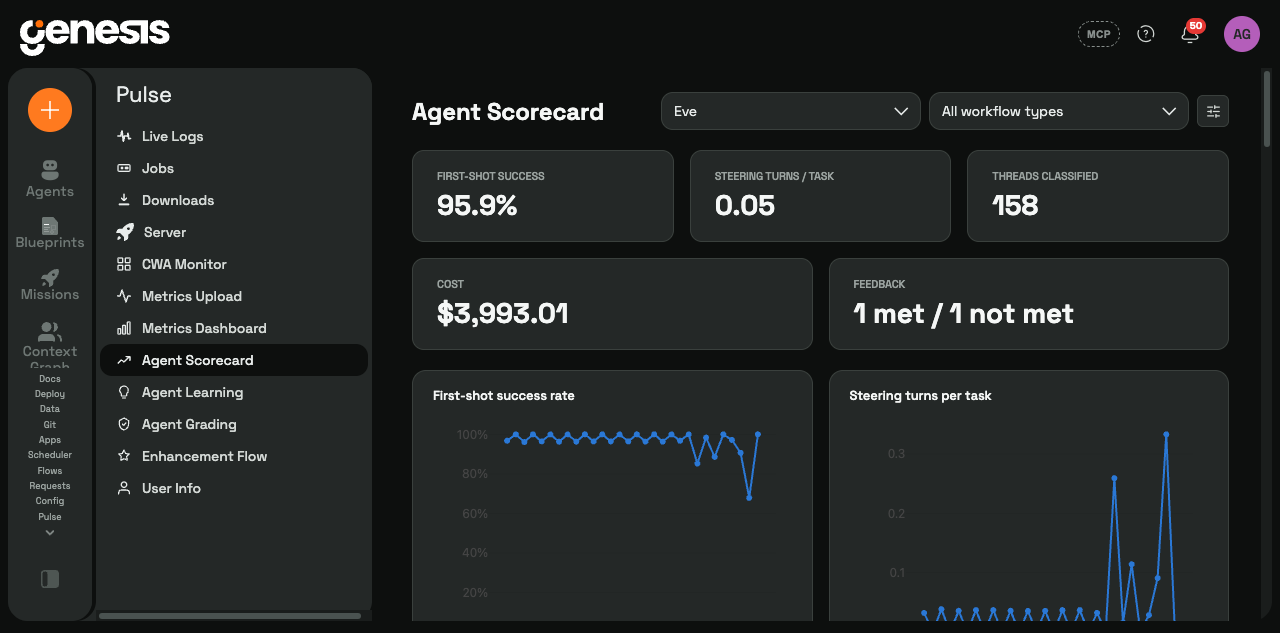The height and width of the screenshot is (633, 1280).
Task: Toggle the sidebar panel collapse icon
Action: (x=50, y=579)
